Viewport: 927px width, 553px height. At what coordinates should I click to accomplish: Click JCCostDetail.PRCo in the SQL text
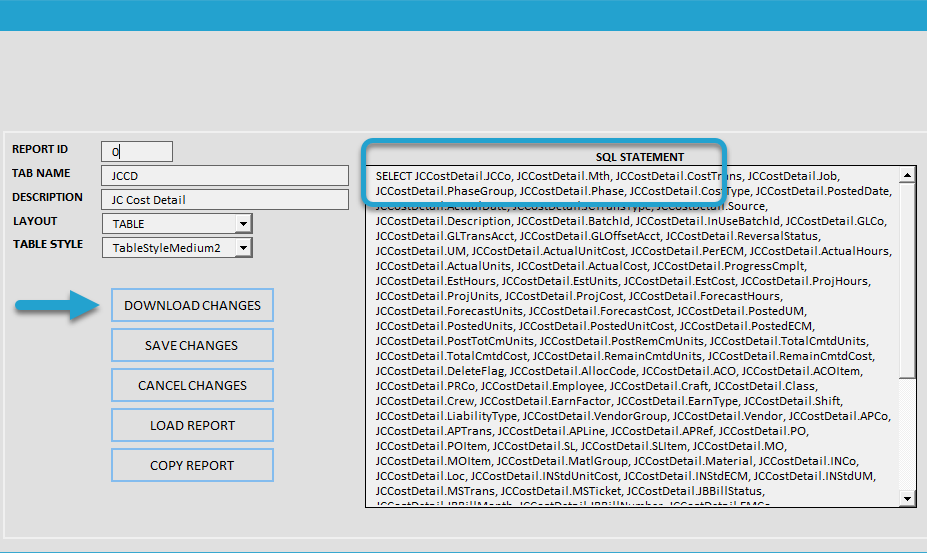click(x=426, y=386)
